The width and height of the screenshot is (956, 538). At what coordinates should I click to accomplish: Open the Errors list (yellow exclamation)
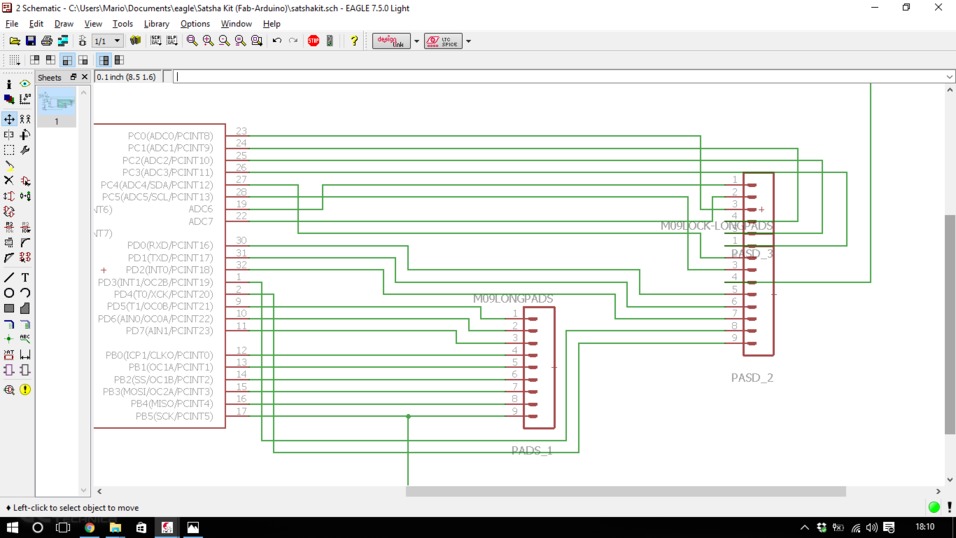[25, 390]
